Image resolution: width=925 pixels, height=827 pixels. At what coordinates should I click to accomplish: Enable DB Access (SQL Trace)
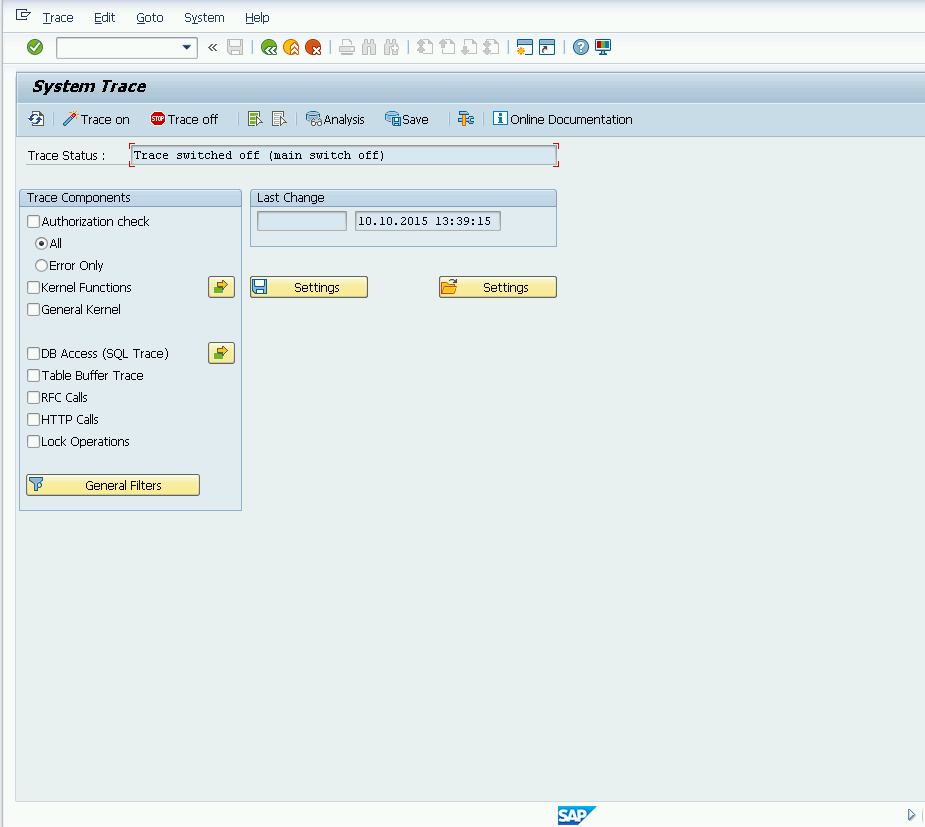[31, 353]
